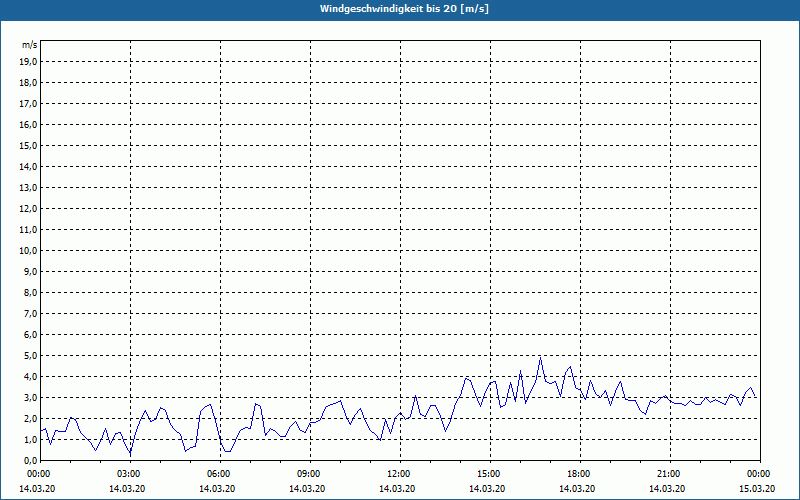Image resolution: width=800 pixels, height=500 pixels.
Task: Pick the "15,0" y-axis label
Action: coord(28,145)
